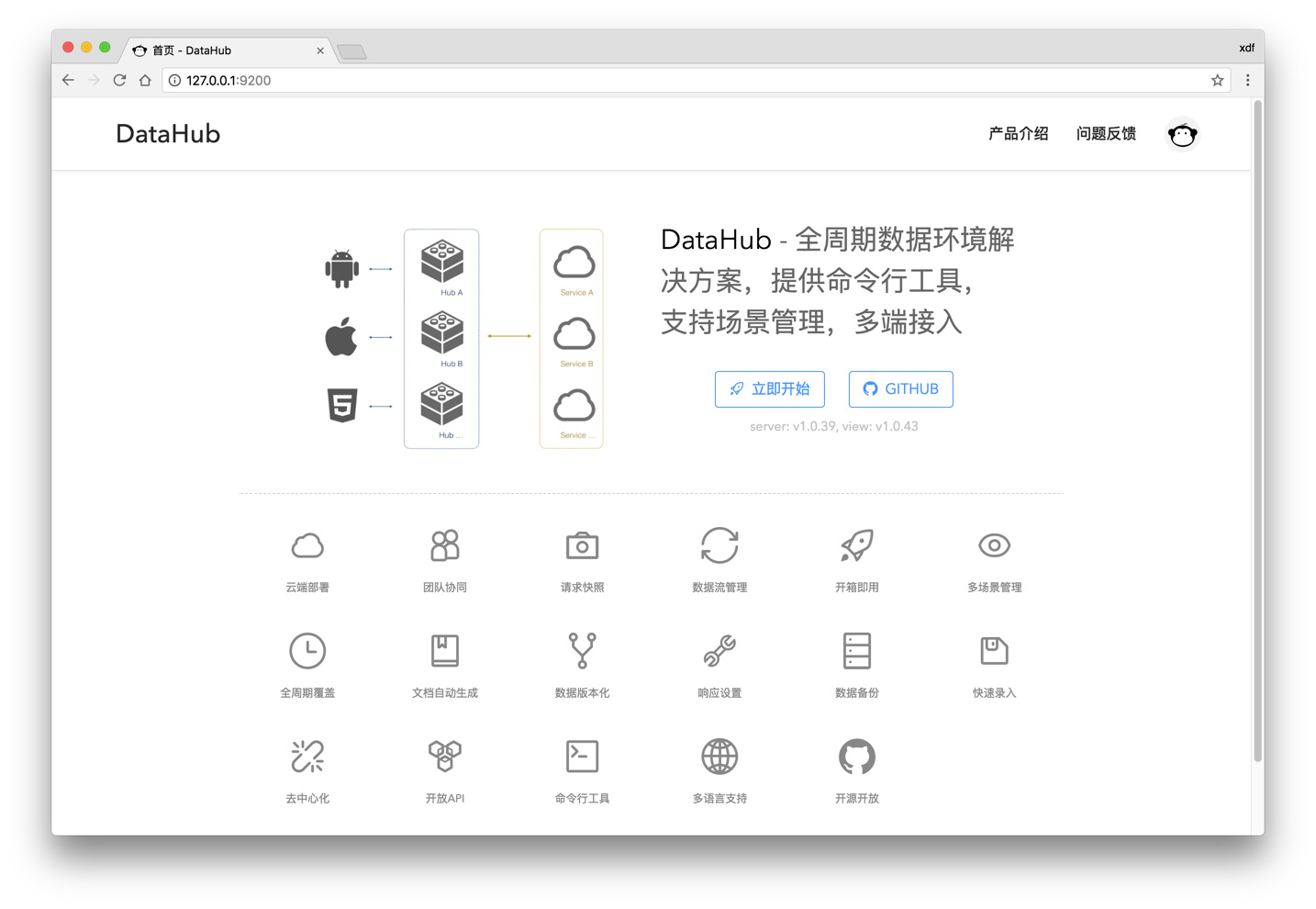
Task: Click the monkey avatar in header
Action: click(x=1182, y=135)
